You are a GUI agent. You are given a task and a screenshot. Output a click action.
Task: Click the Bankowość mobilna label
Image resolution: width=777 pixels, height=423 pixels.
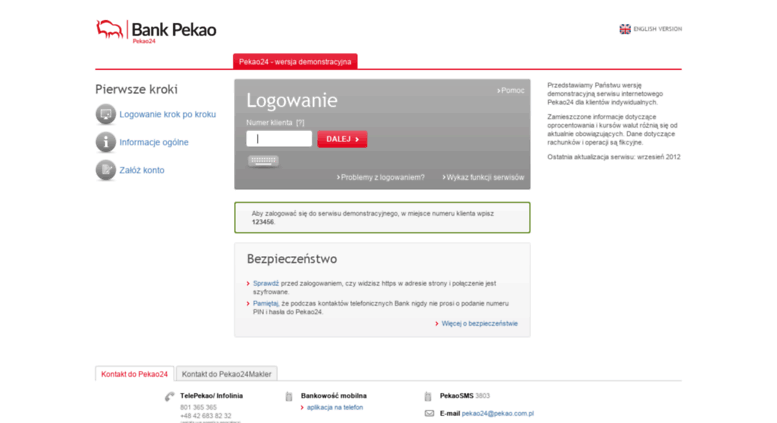click(x=333, y=396)
